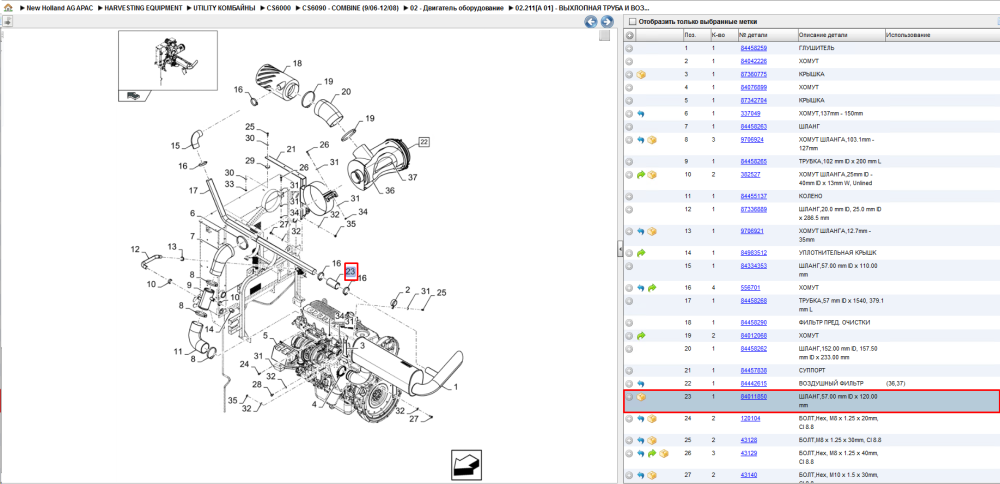Open part number 9706924 link
The height and width of the screenshot is (484, 1000).
tap(752, 140)
